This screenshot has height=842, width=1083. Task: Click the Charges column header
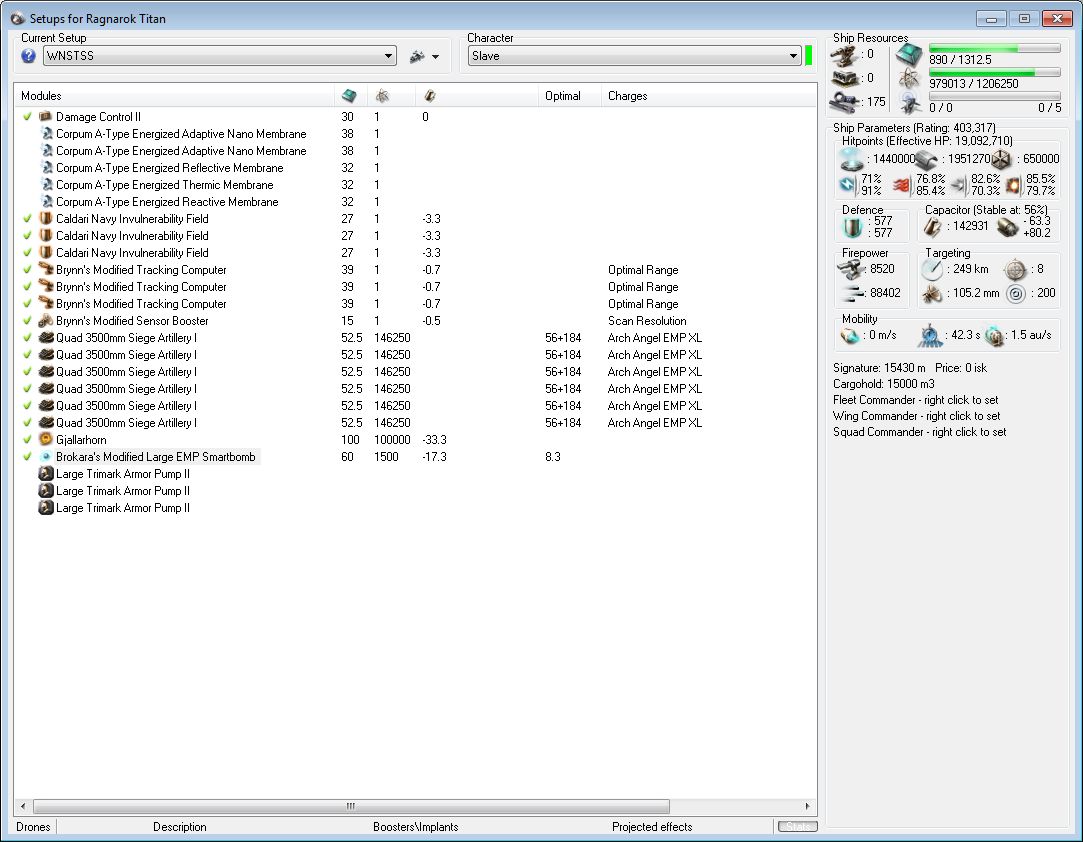tap(709, 96)
